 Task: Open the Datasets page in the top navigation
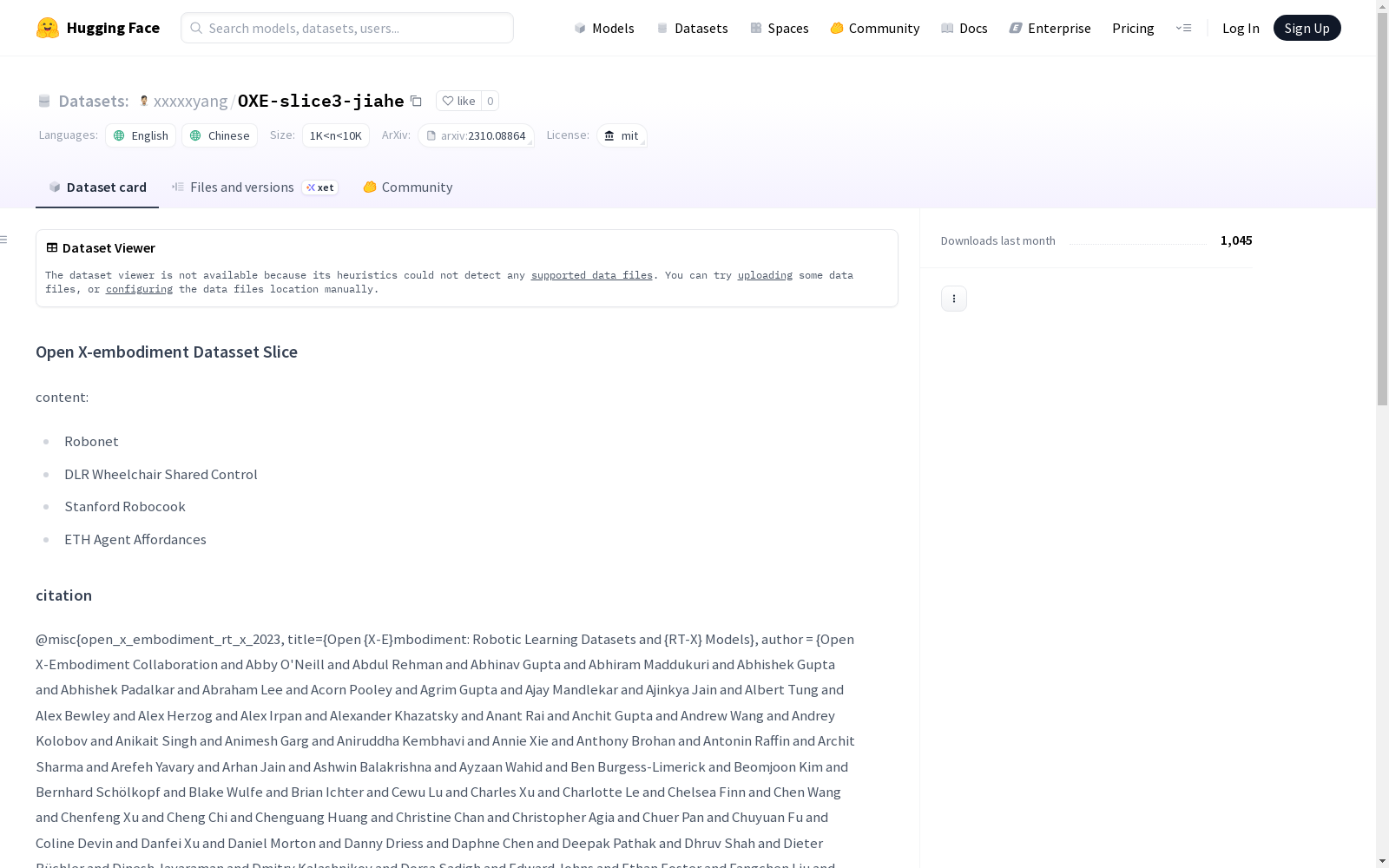[692, 28]
